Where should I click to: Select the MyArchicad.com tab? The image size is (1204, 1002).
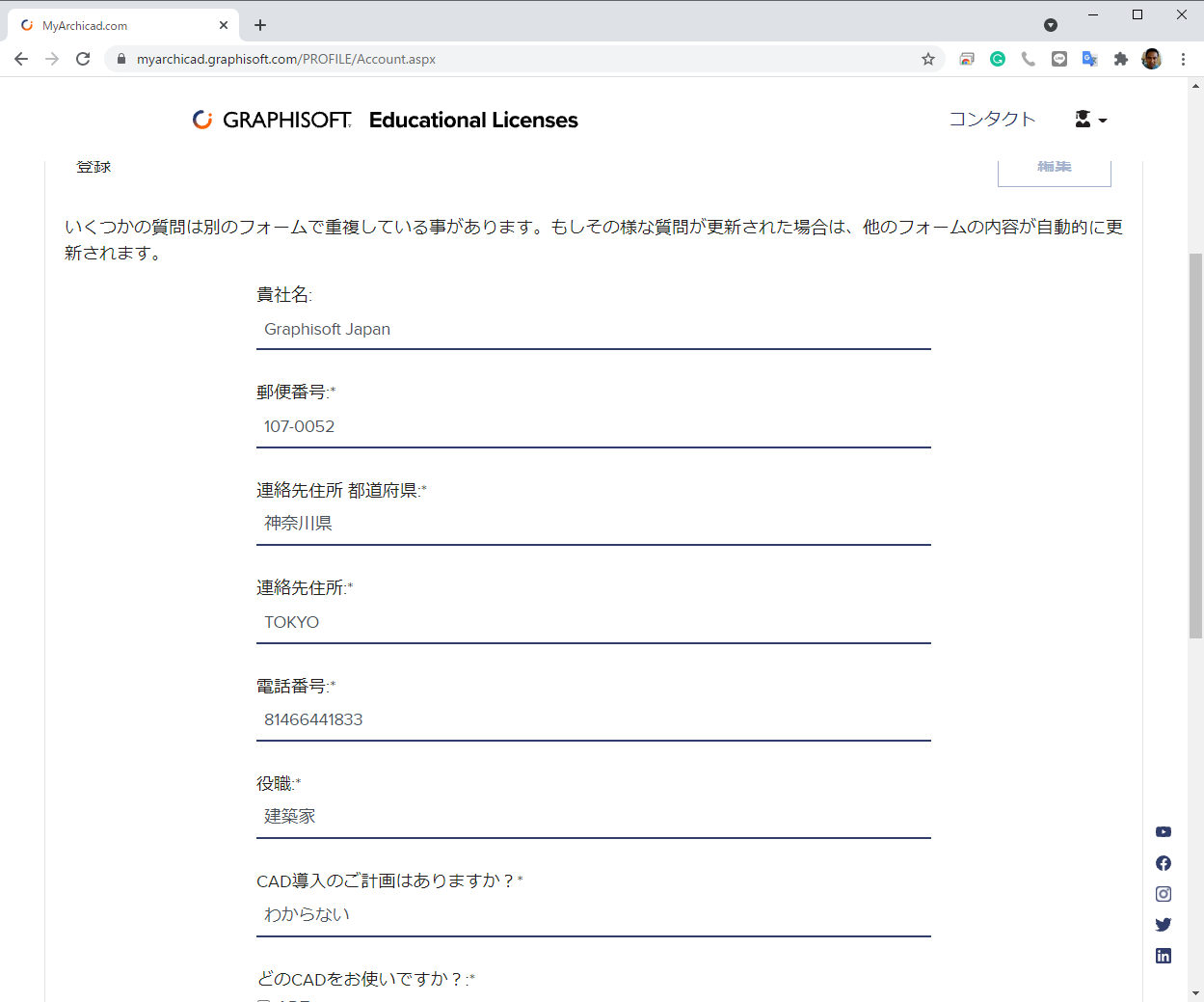123,26
